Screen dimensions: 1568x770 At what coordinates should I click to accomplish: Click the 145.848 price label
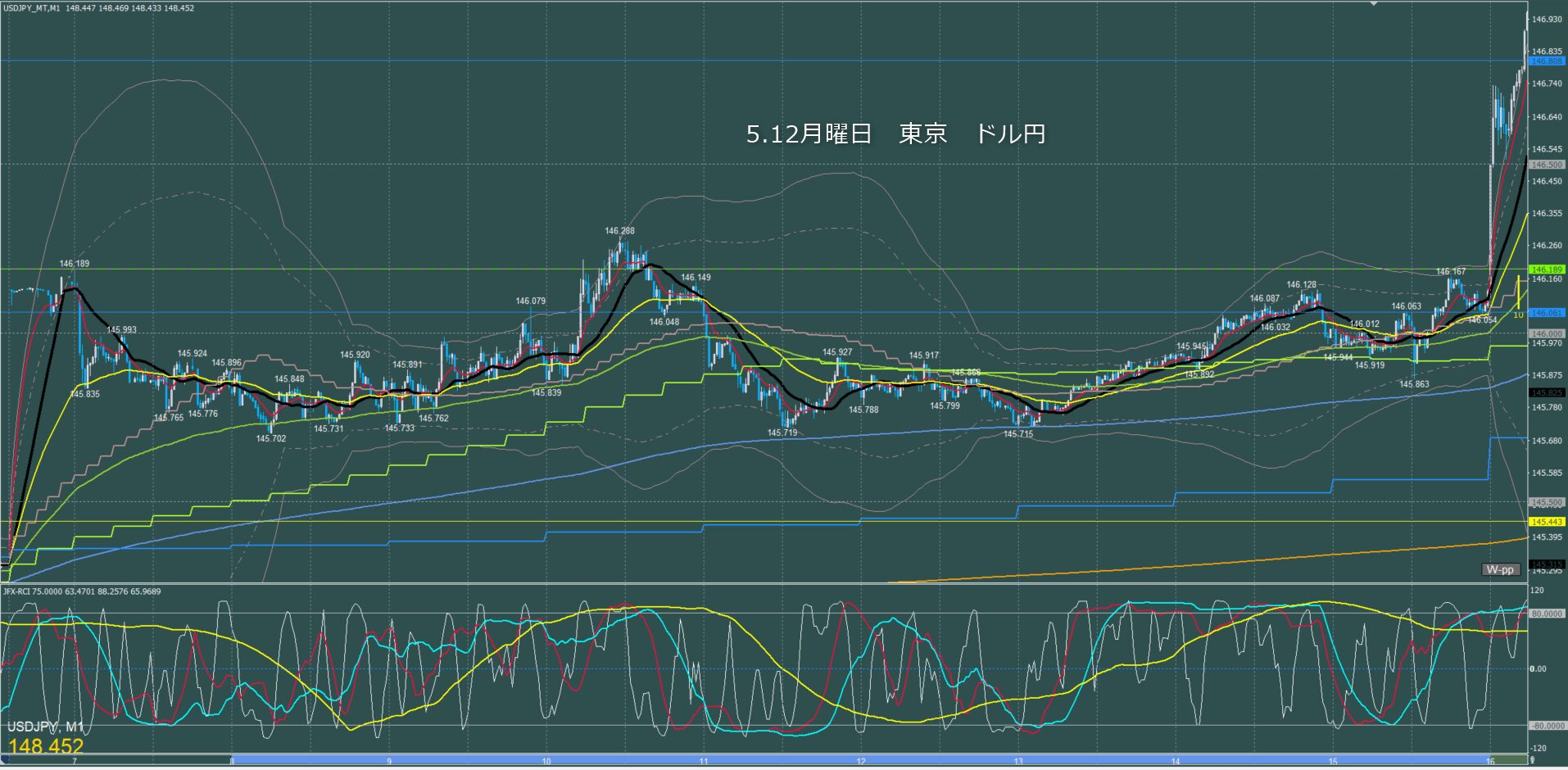point(289,379)
